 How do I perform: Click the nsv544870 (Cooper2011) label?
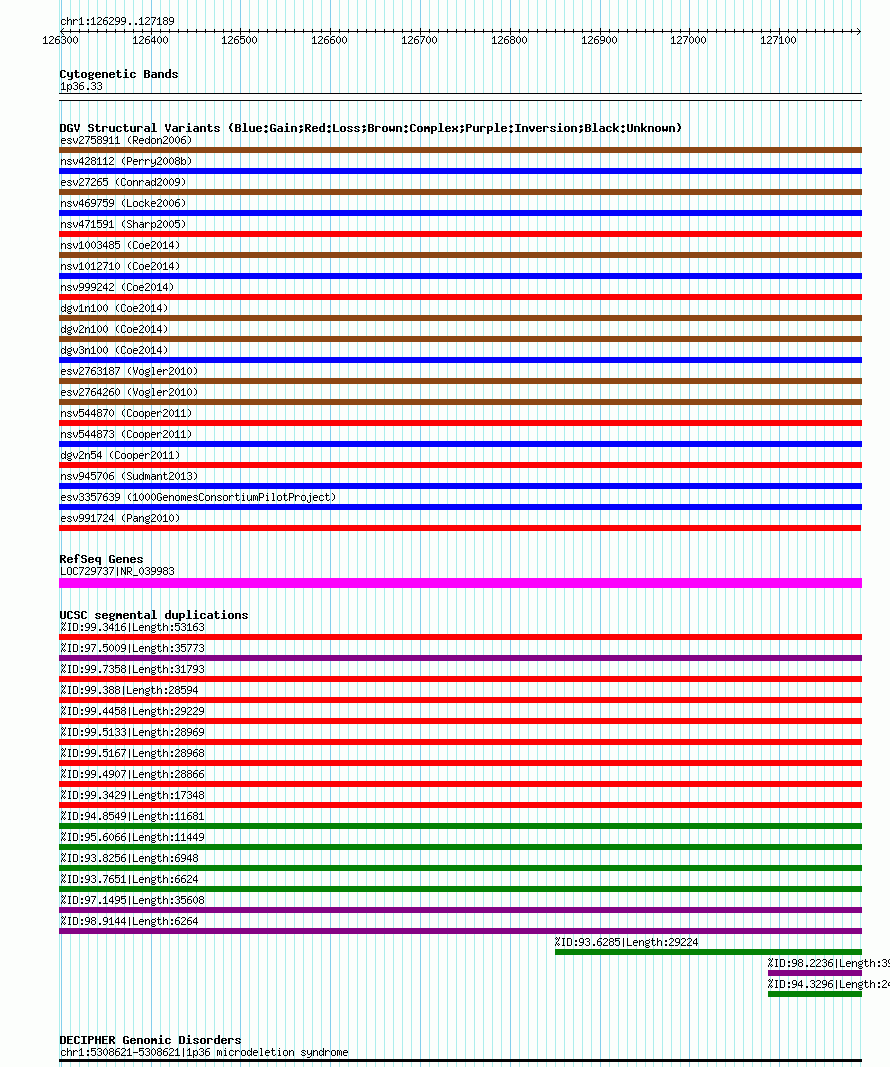[126, 414]
